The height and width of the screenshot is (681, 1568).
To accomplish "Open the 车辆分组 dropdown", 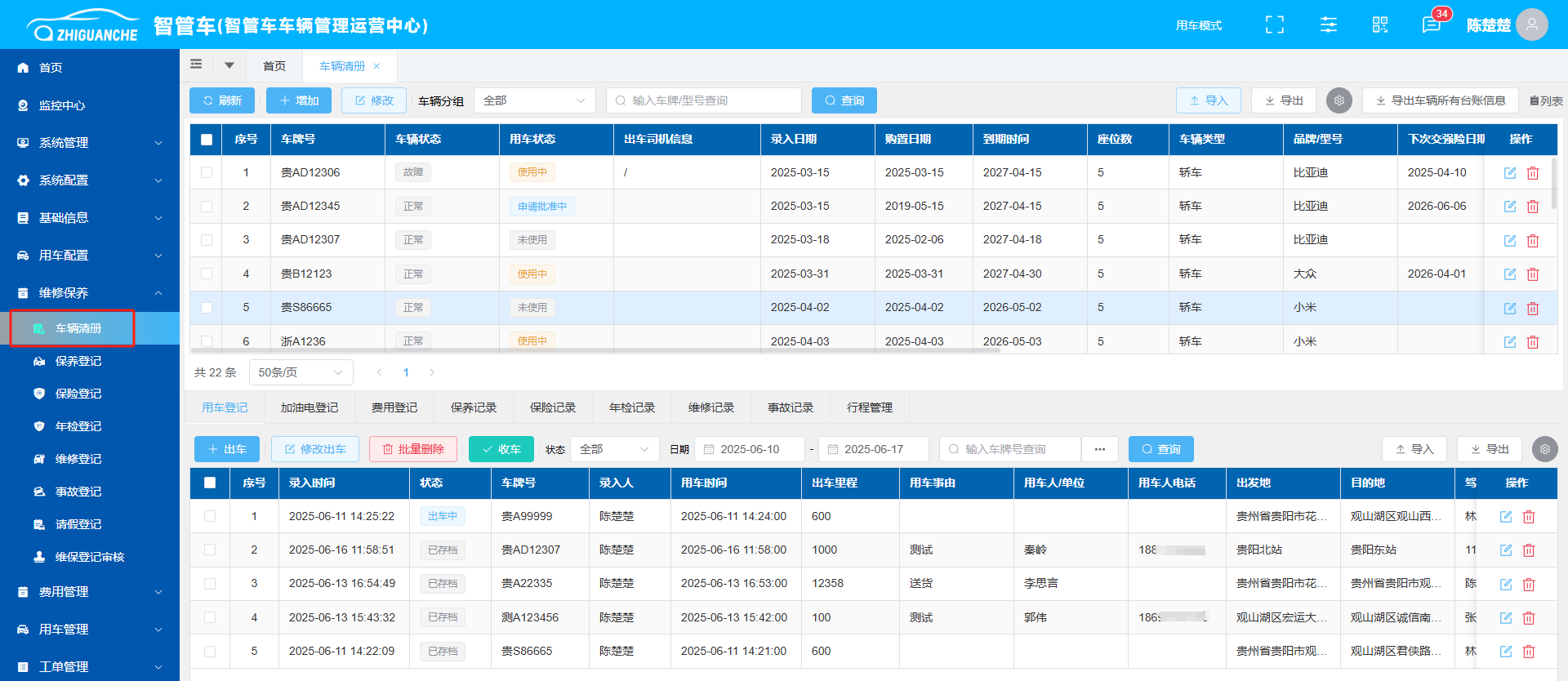I will pos(534,100).
